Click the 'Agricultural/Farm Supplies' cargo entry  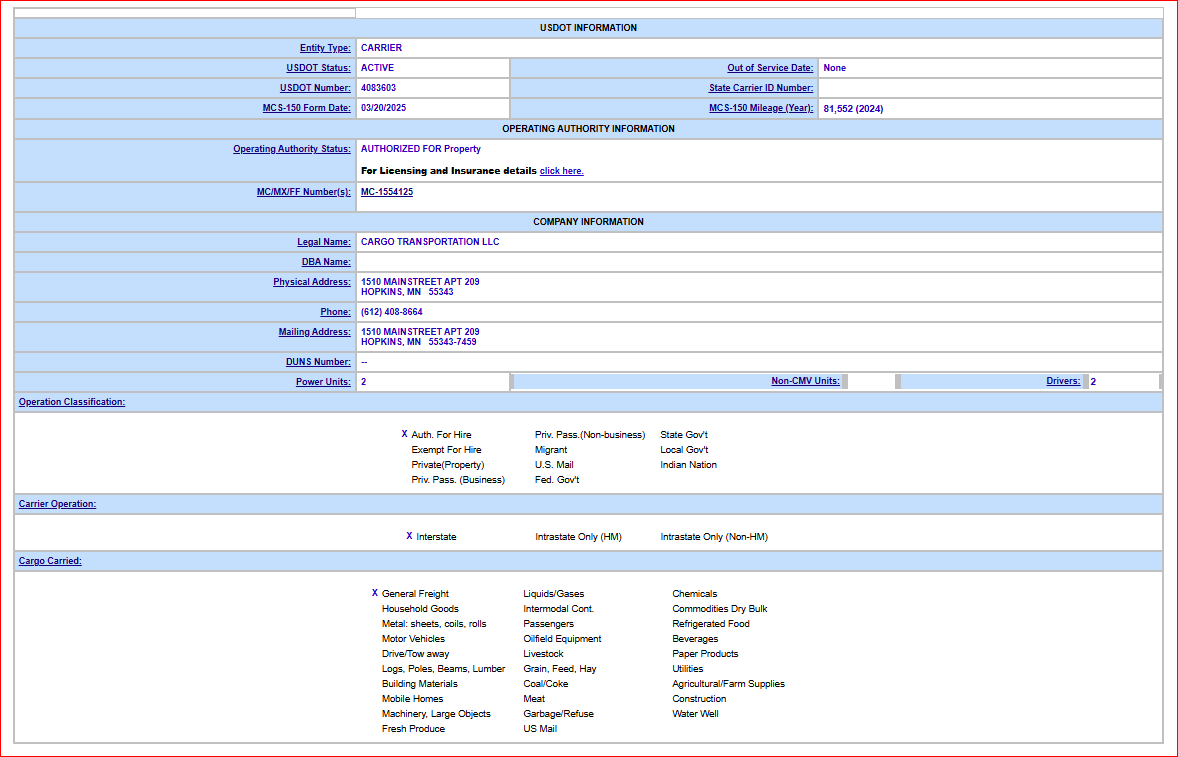pyautogui.click(x=728, y=684)
